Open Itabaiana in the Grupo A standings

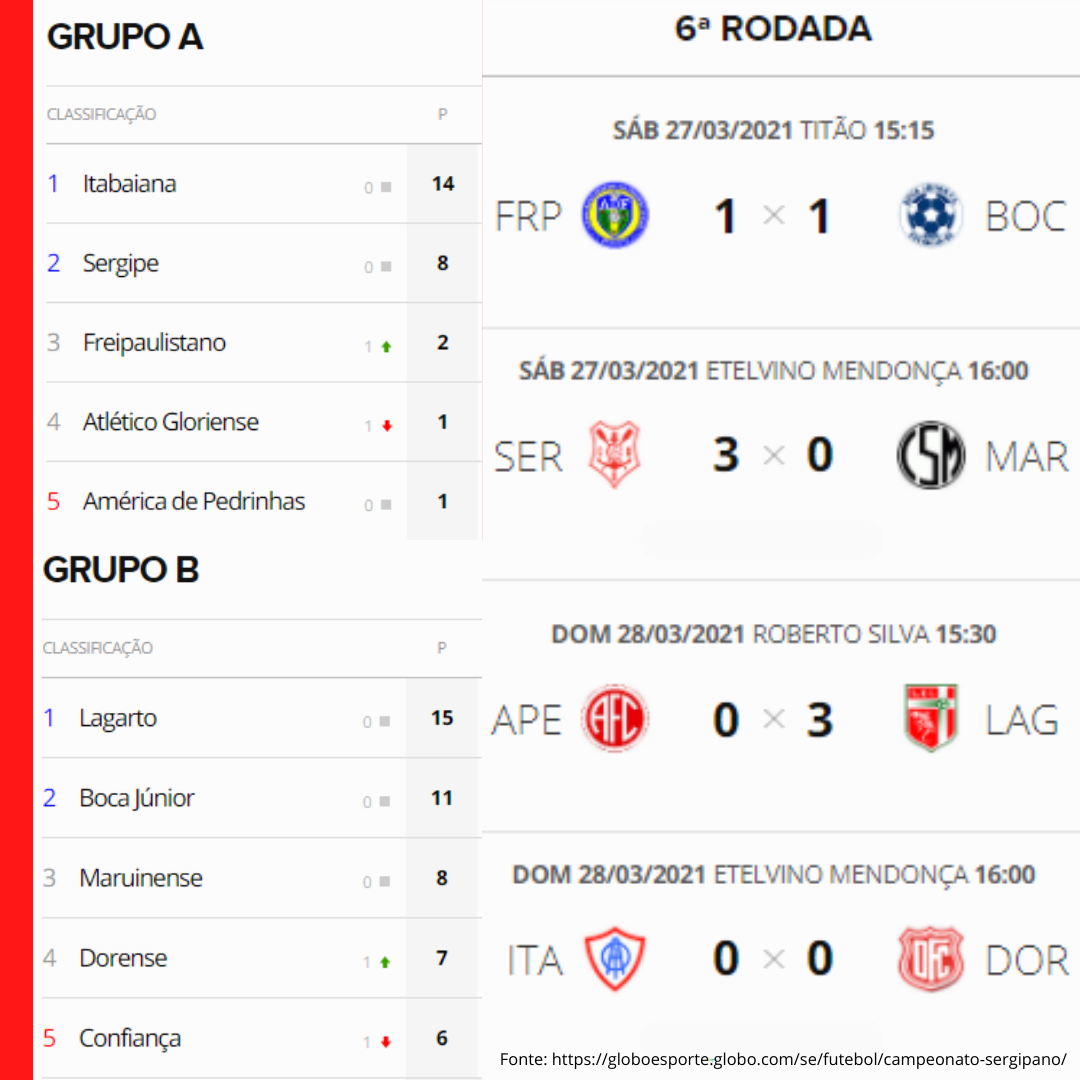(x=129, y=184)
